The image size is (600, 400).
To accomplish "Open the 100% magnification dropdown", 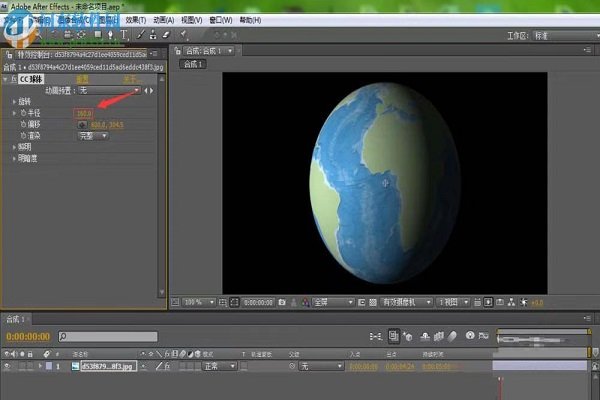I will [198, 302].
